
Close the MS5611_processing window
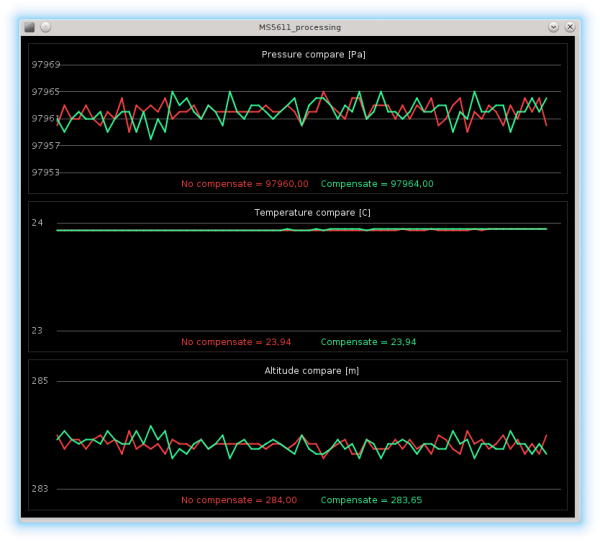point(570,27)
